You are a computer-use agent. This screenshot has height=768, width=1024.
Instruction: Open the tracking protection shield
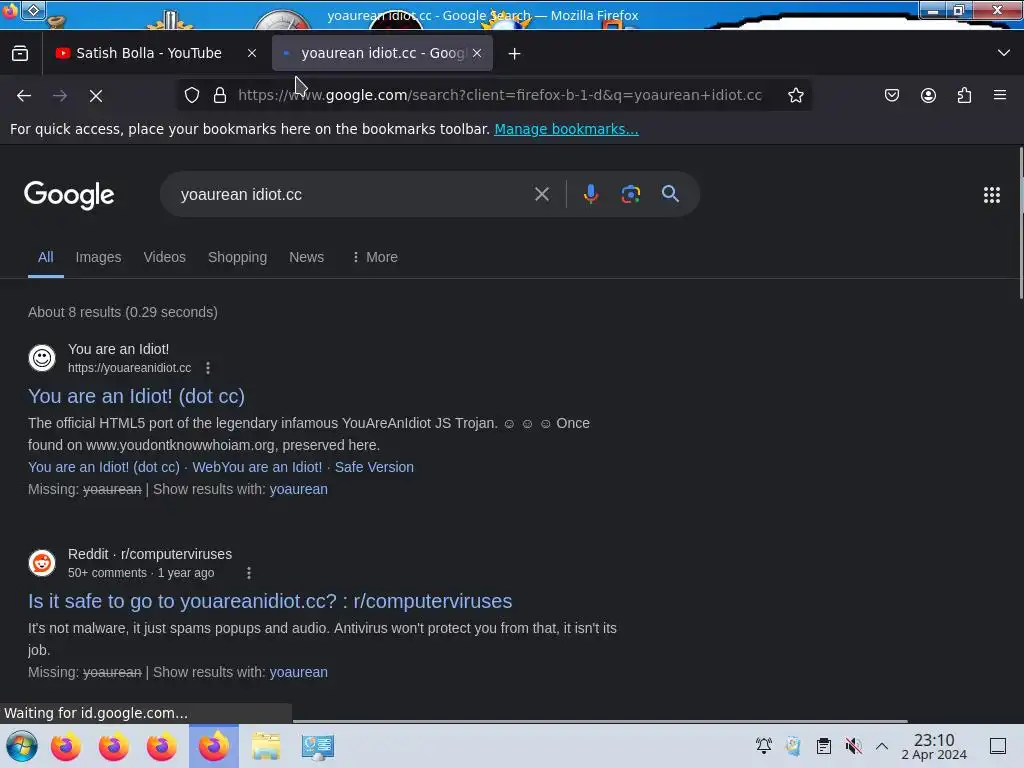tap(191, 95)
